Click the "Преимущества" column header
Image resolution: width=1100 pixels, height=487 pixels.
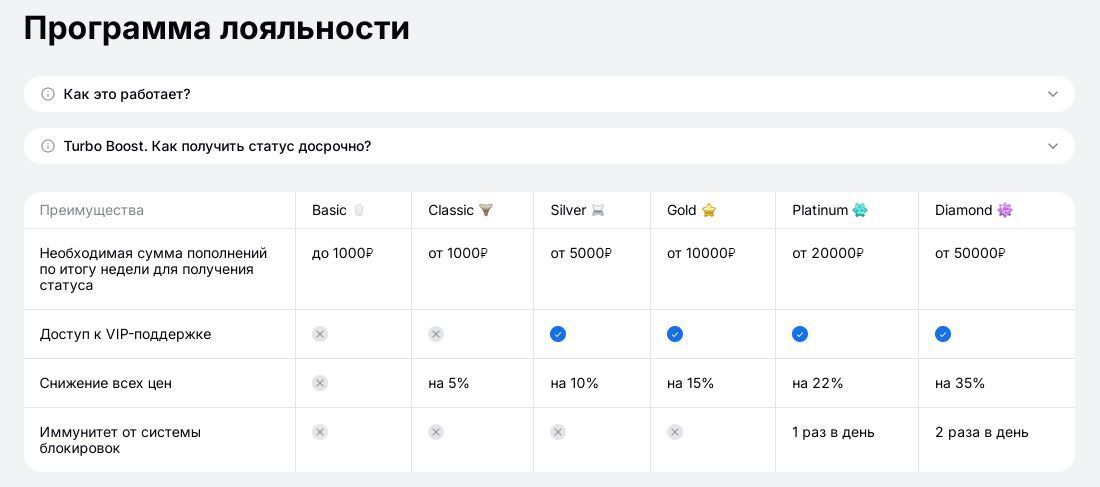click(x=92, y=210)
